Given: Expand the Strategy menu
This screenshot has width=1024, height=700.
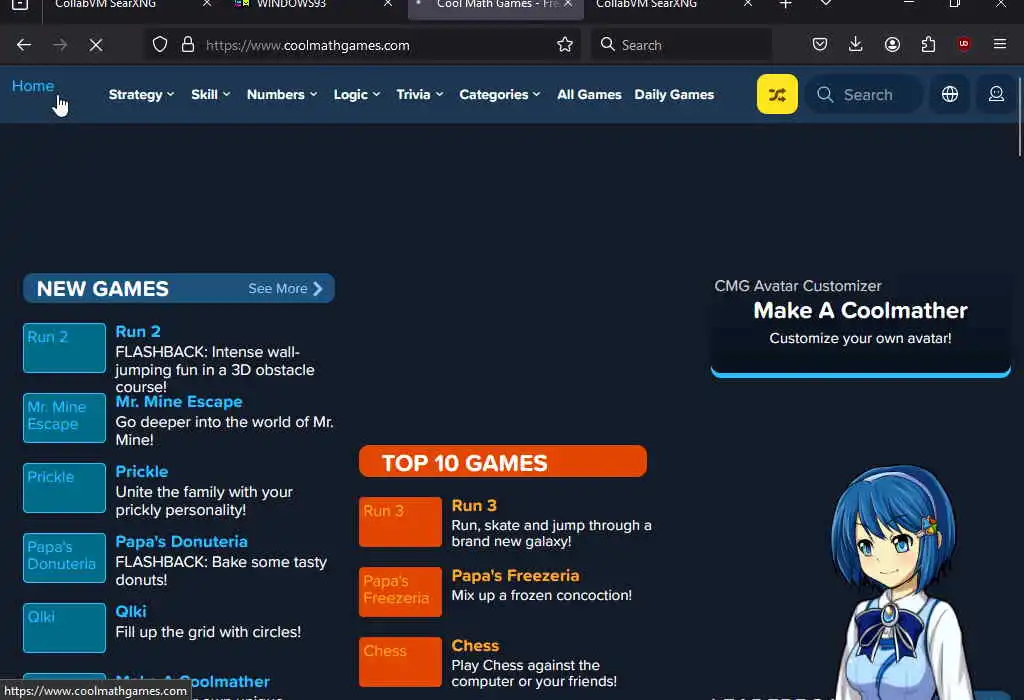Looking at the screenshot, I should point(141,95).
